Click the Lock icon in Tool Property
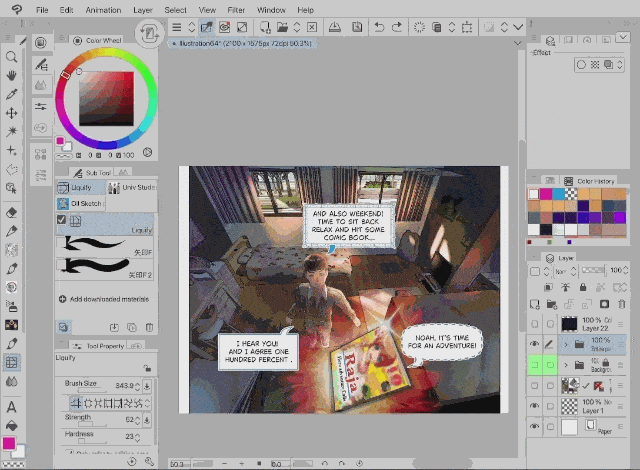The height and width of the screenshot is (470, 640). [x=147, y=368]
